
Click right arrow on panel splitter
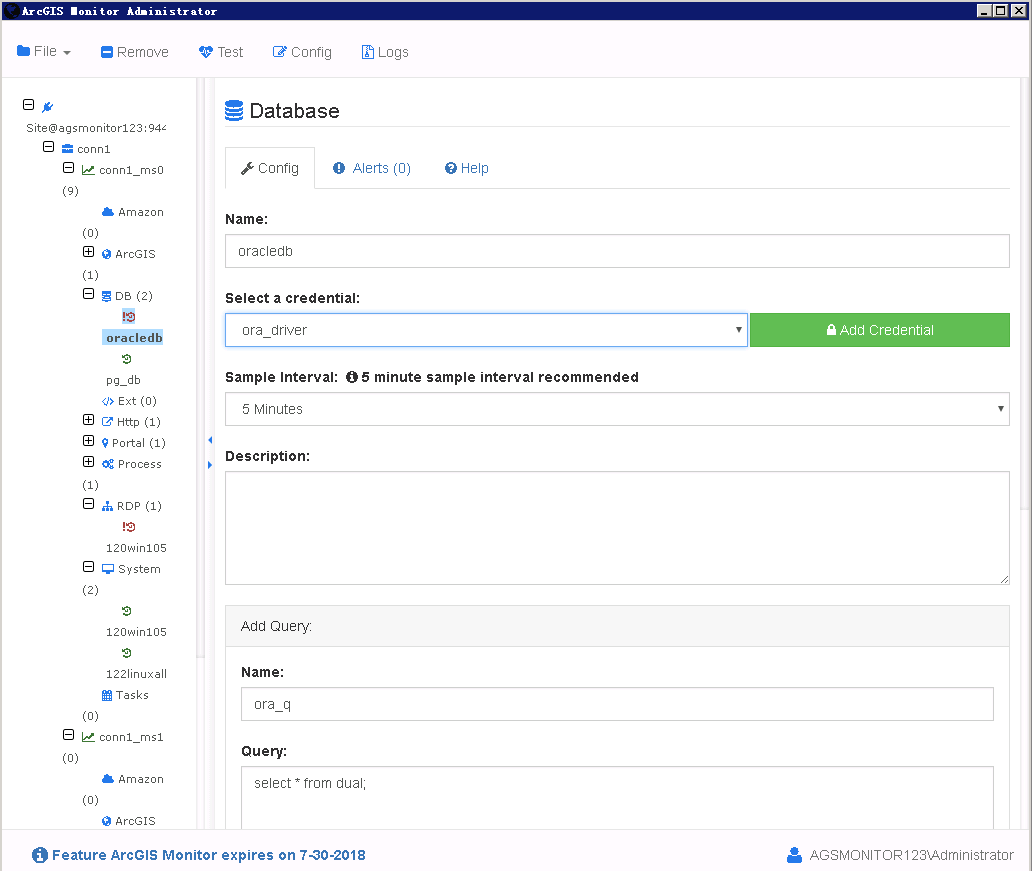click(x=210, y=465)
